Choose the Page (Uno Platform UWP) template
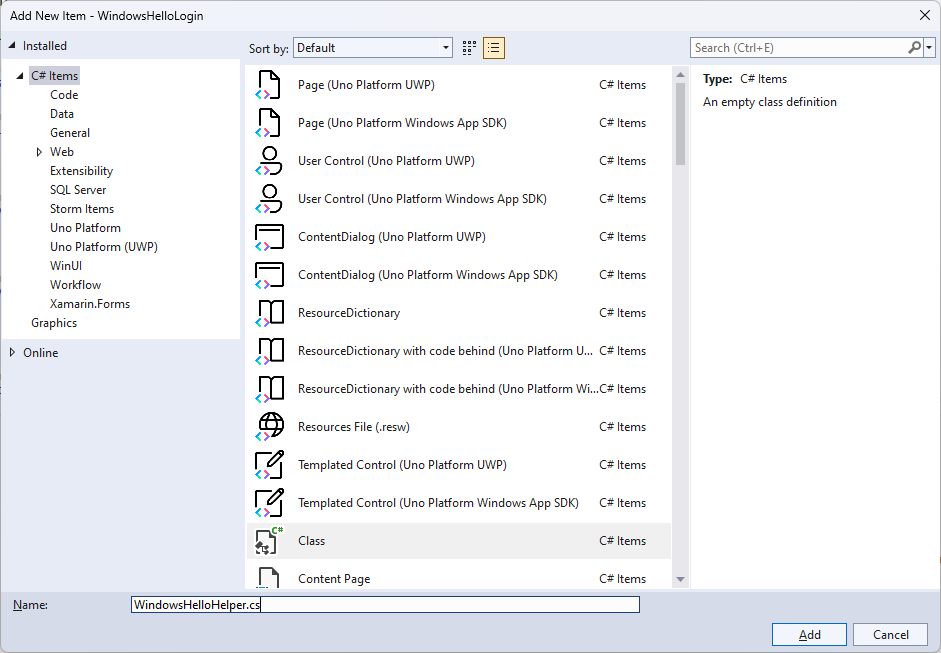Screen dimensions: 941x653 365,85
